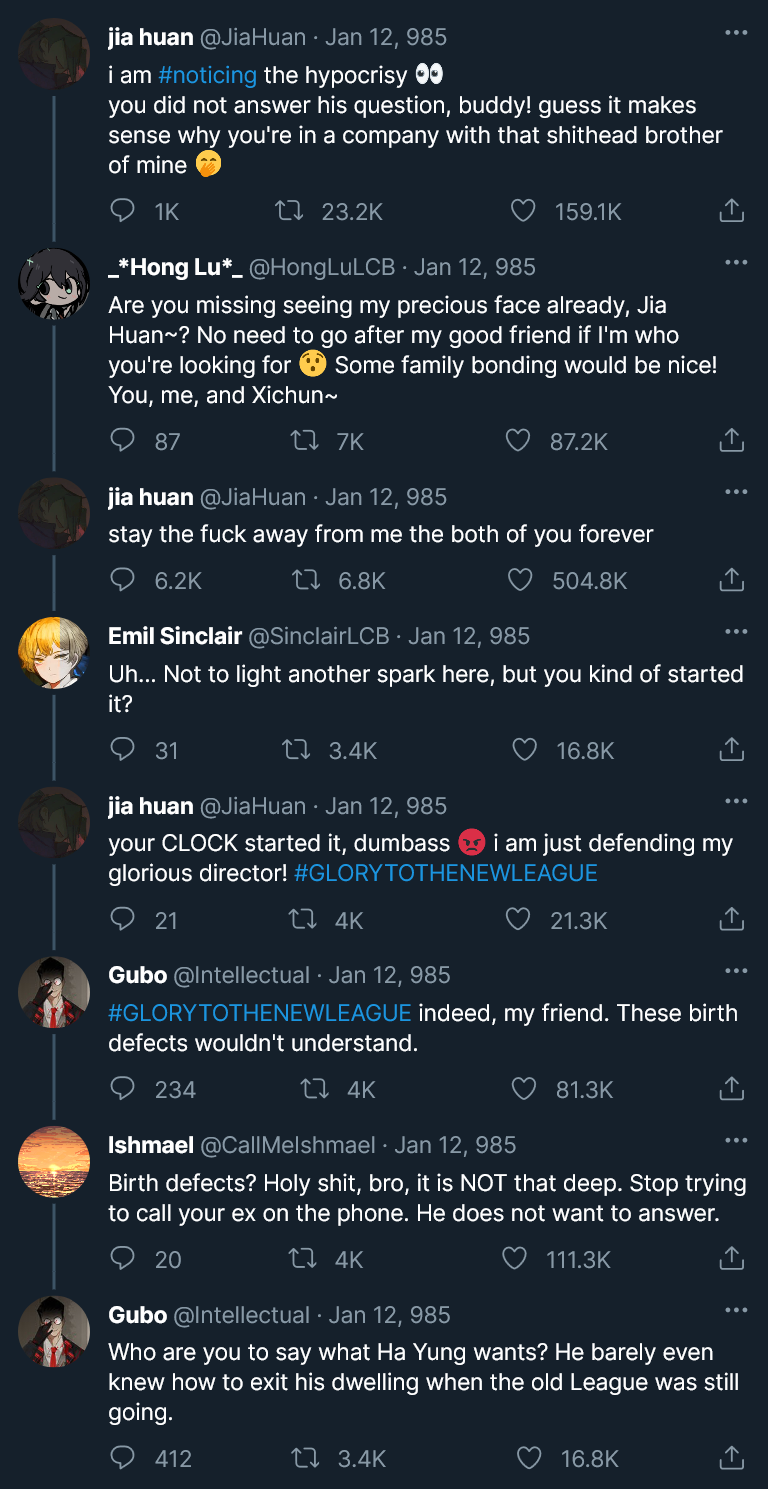Like the 'stay the fuck away' tweet
768x1489 pixels.
[x=520, y=580]
